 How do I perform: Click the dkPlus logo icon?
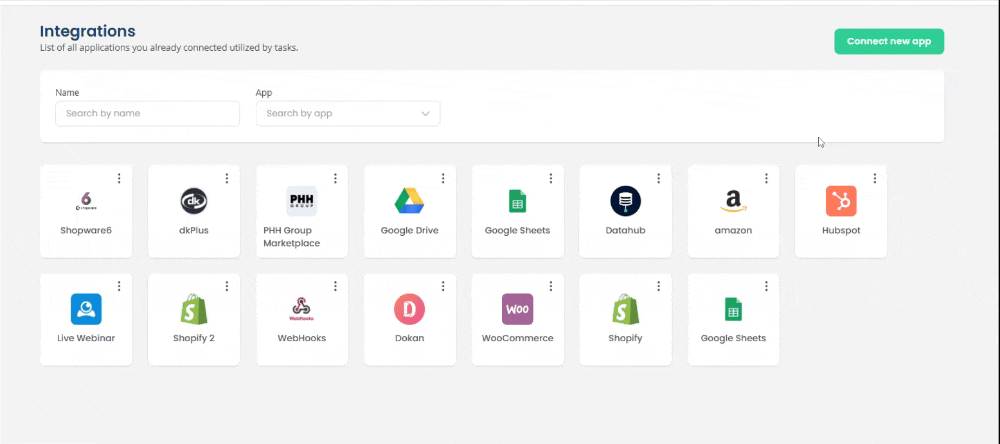click(x=194, y=201)
